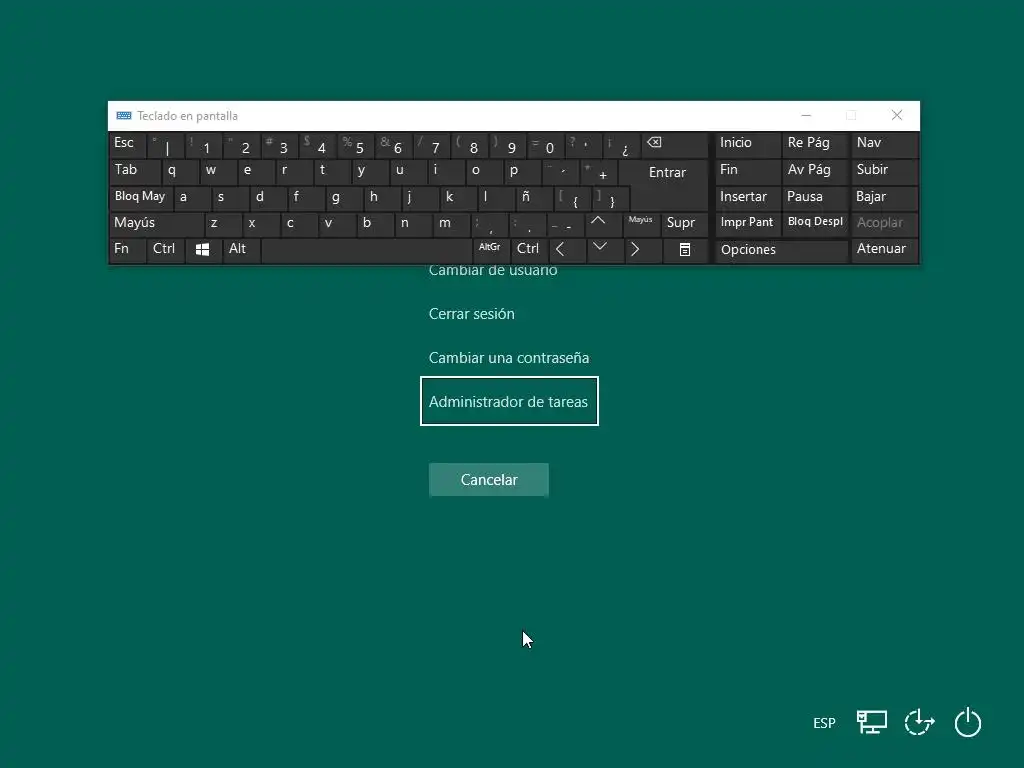The image size is (1024, 768).
Task: Open the power options icon
Action: pos(967,723)
